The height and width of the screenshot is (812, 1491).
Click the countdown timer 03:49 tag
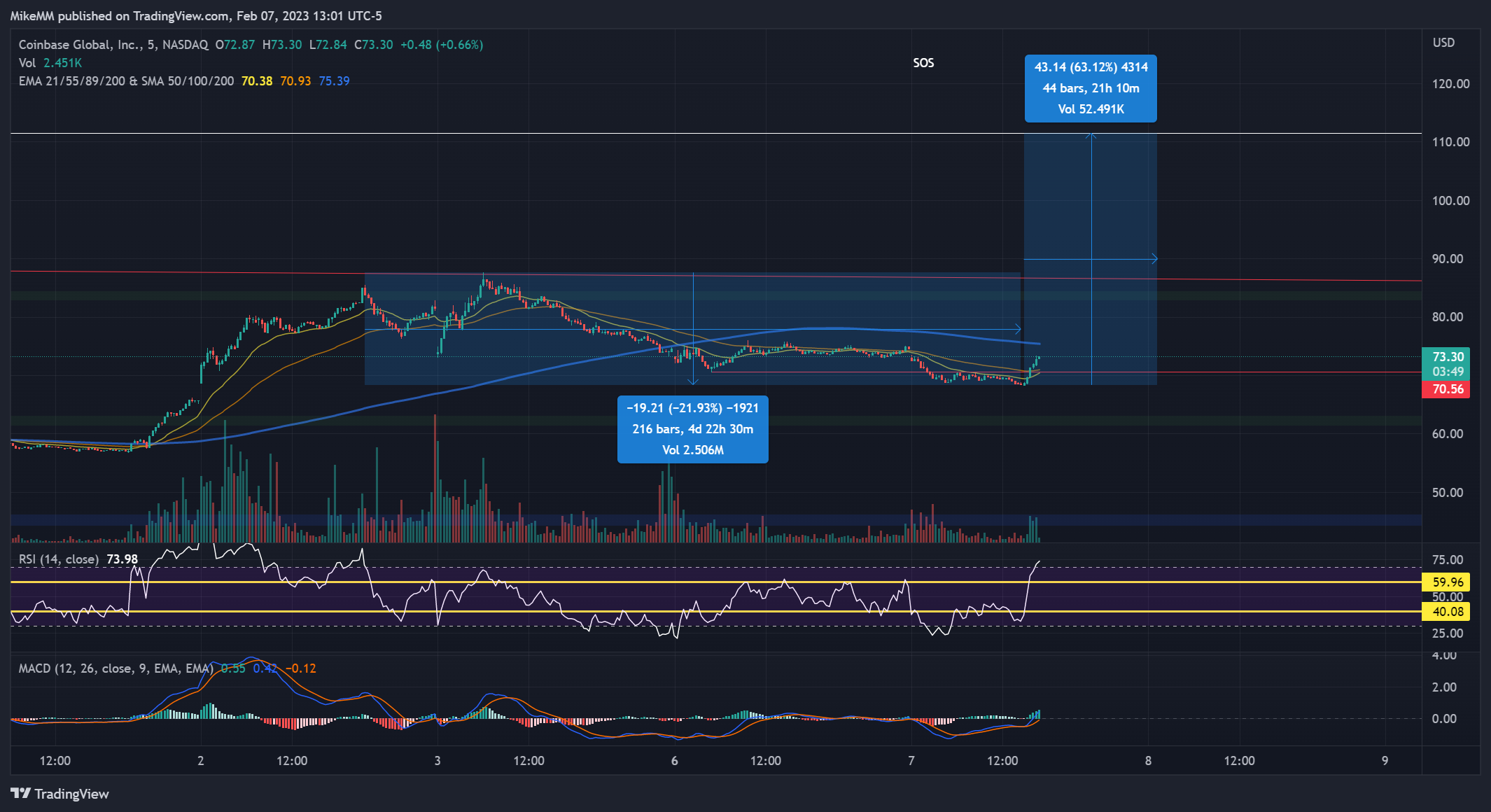(x=1447, y=372)
